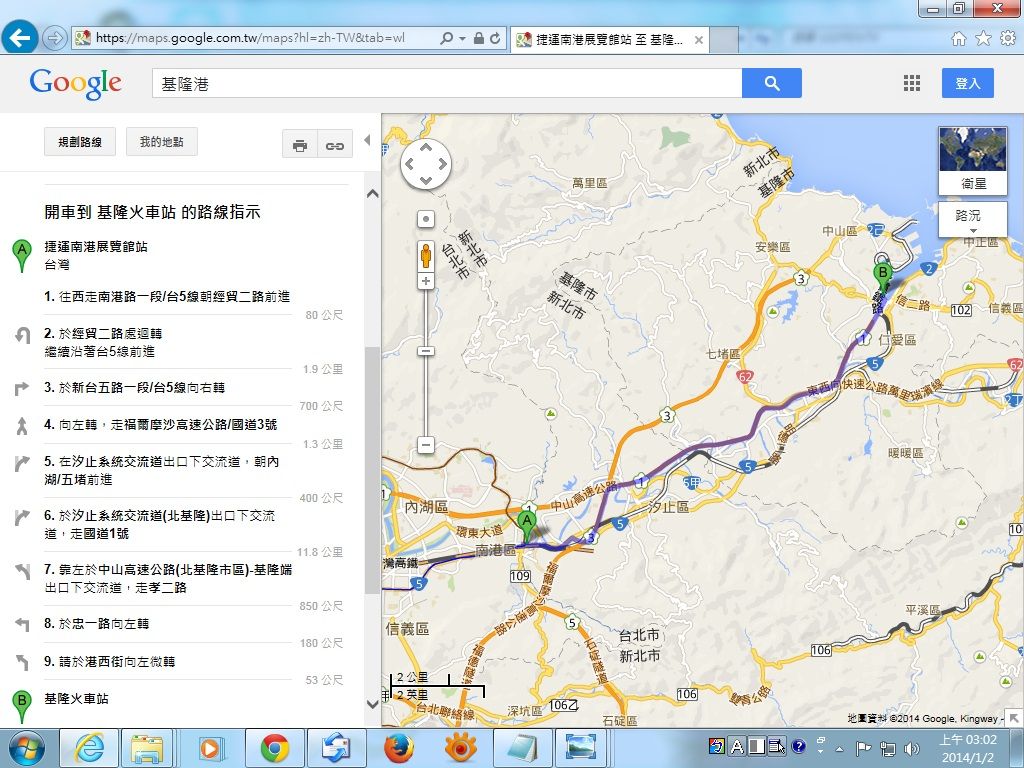Click the security lock icon in address bar

point(479,39)
